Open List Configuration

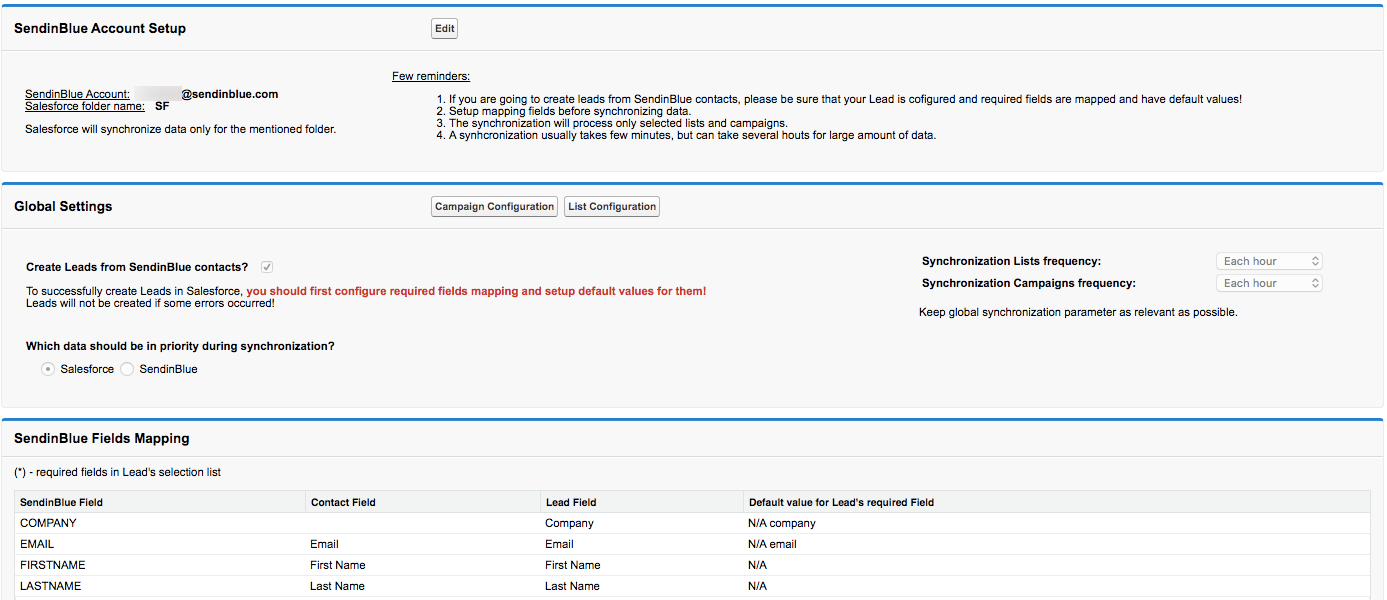[612, 207]
